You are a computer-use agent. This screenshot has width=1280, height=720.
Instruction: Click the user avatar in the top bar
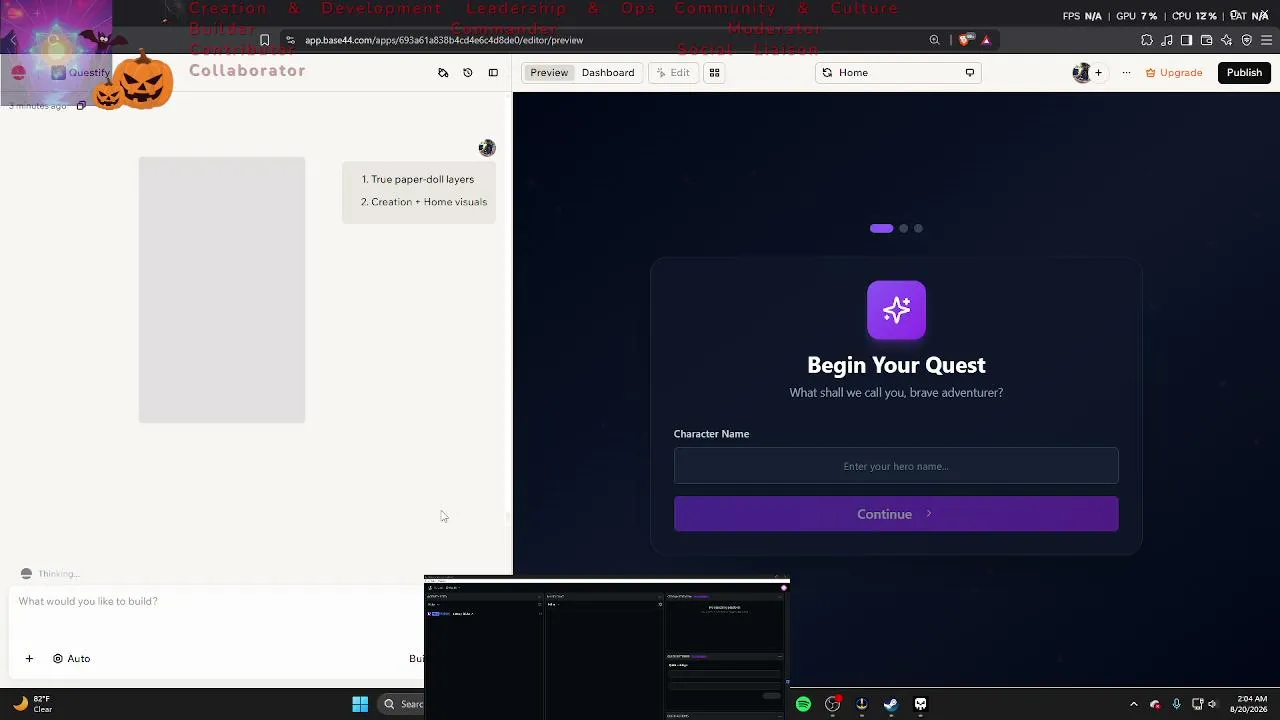[1081, 73]
